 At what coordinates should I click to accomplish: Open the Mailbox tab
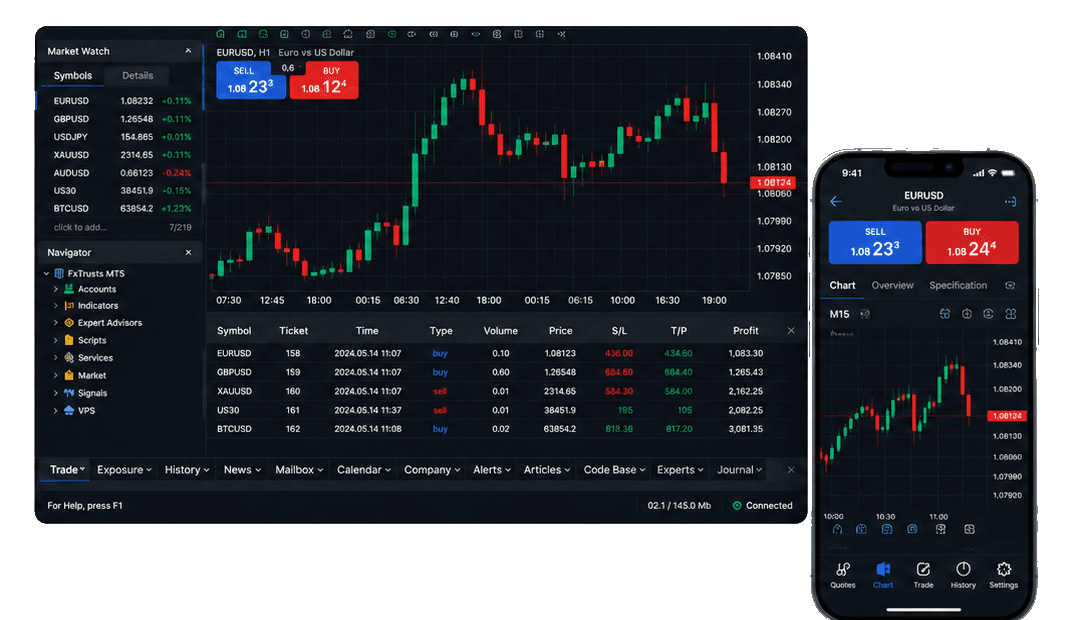click(x=299, y=470)
